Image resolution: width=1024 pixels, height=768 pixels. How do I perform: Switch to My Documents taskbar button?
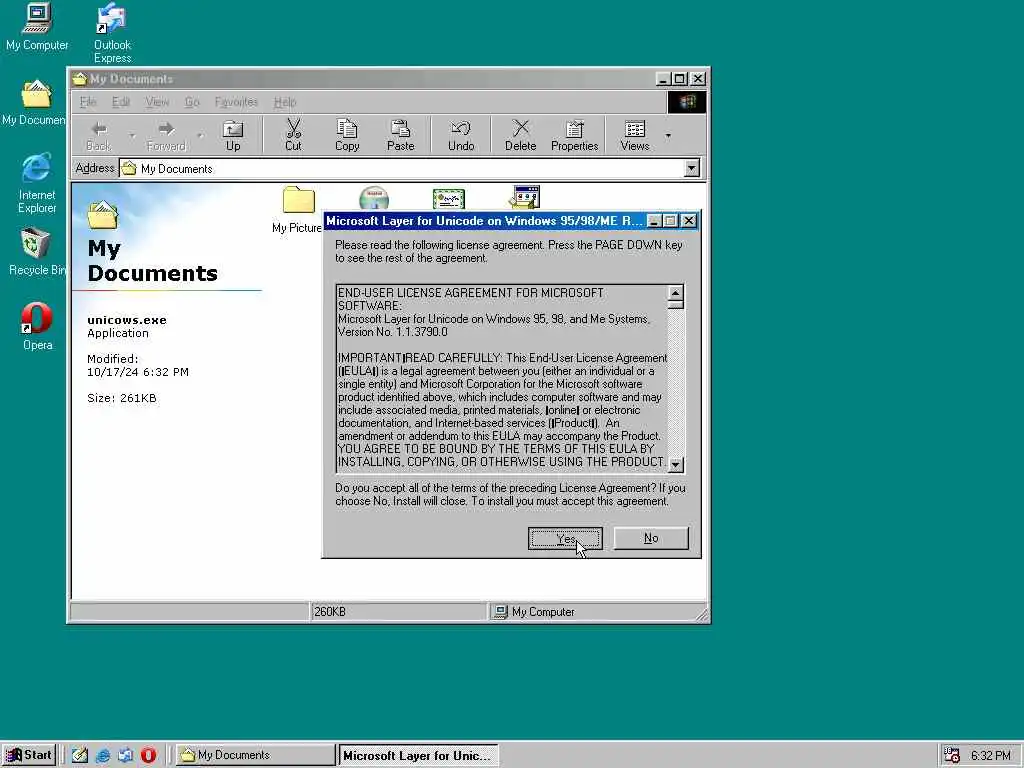point(255,755)
